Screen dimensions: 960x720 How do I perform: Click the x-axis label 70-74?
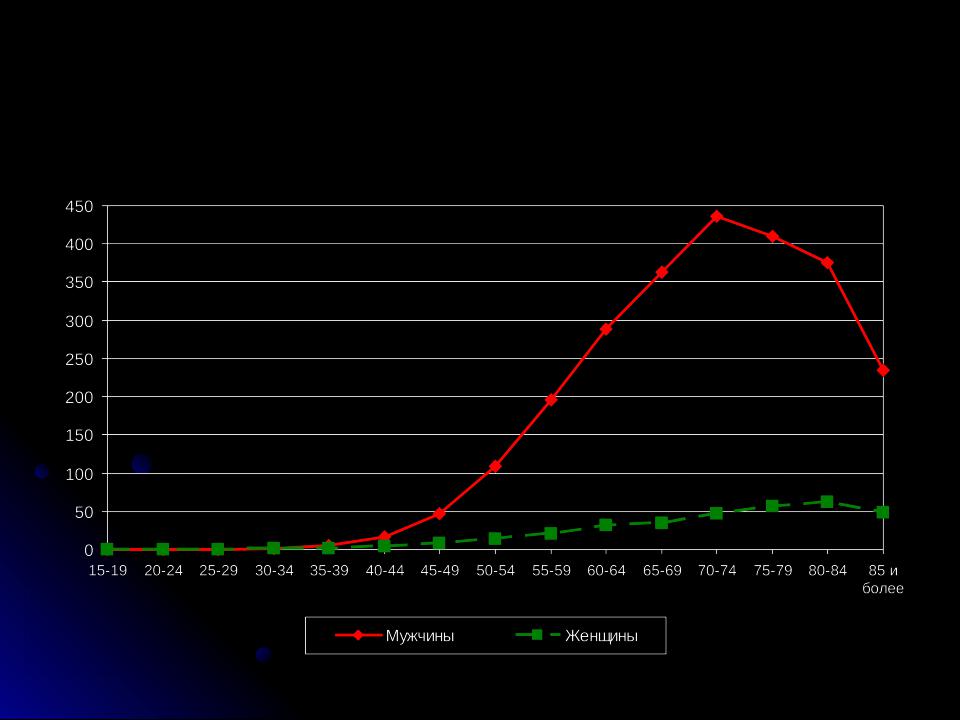point(718,571)
